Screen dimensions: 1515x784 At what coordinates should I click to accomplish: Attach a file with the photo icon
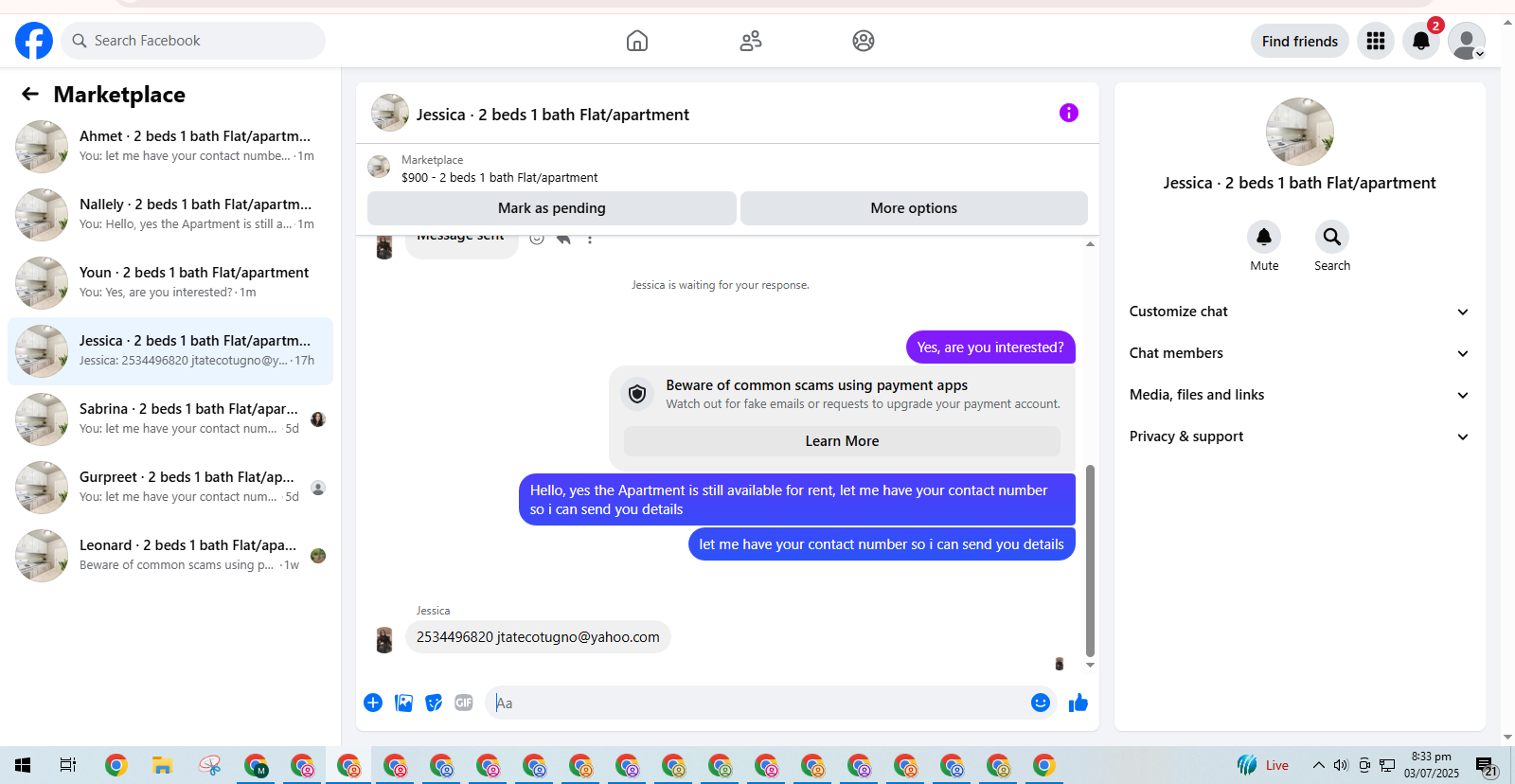pyautogui.click(x=403, y=703)
